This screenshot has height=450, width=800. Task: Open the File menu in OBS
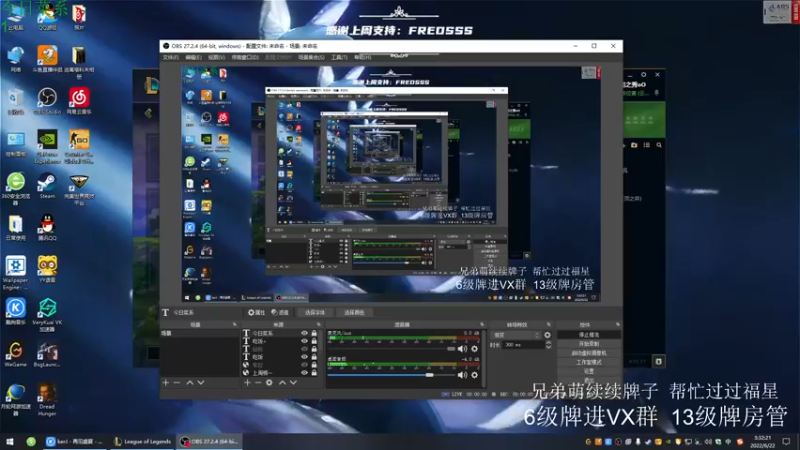pos(170,58)
